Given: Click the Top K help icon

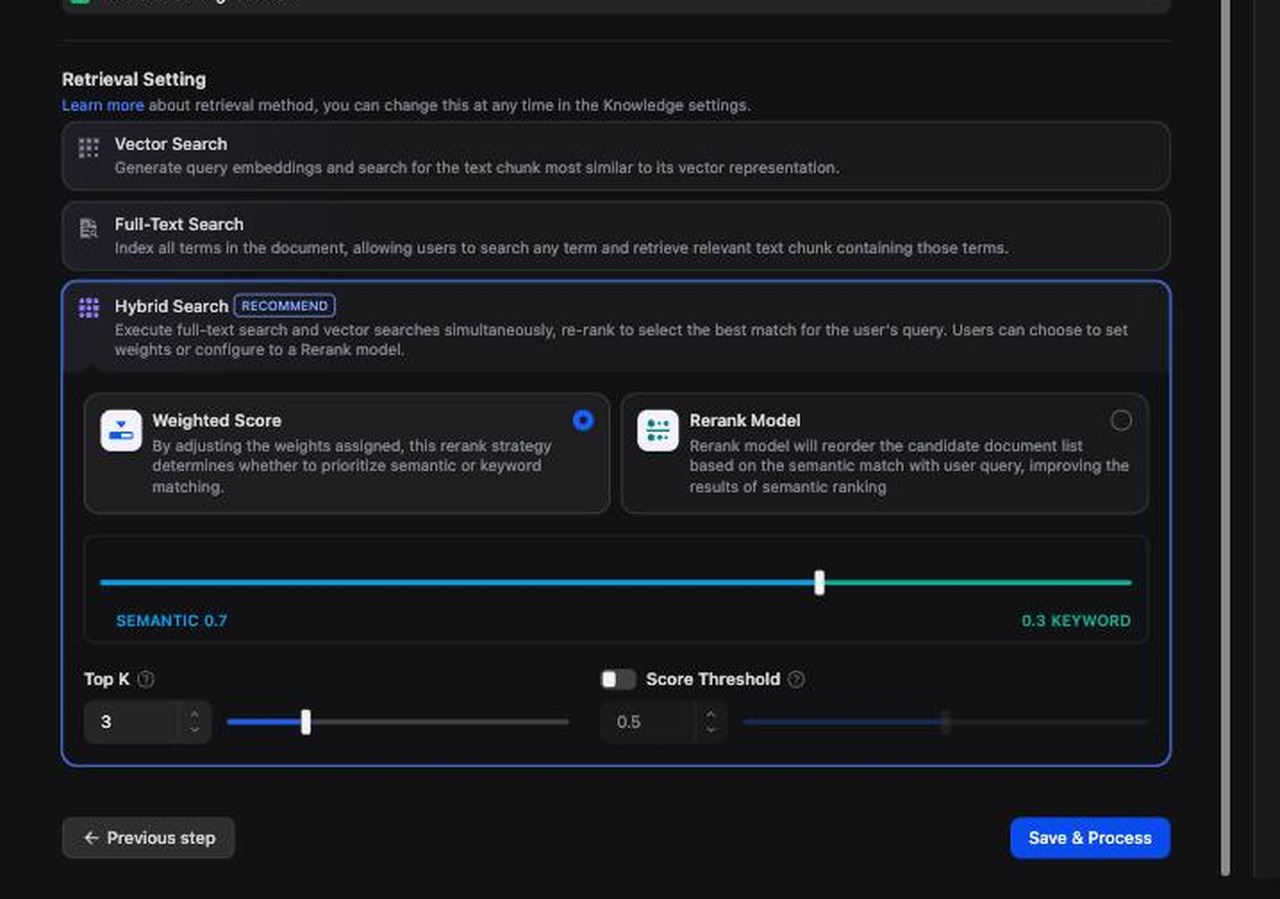Looking at the screenshot, I should [146, 680].
